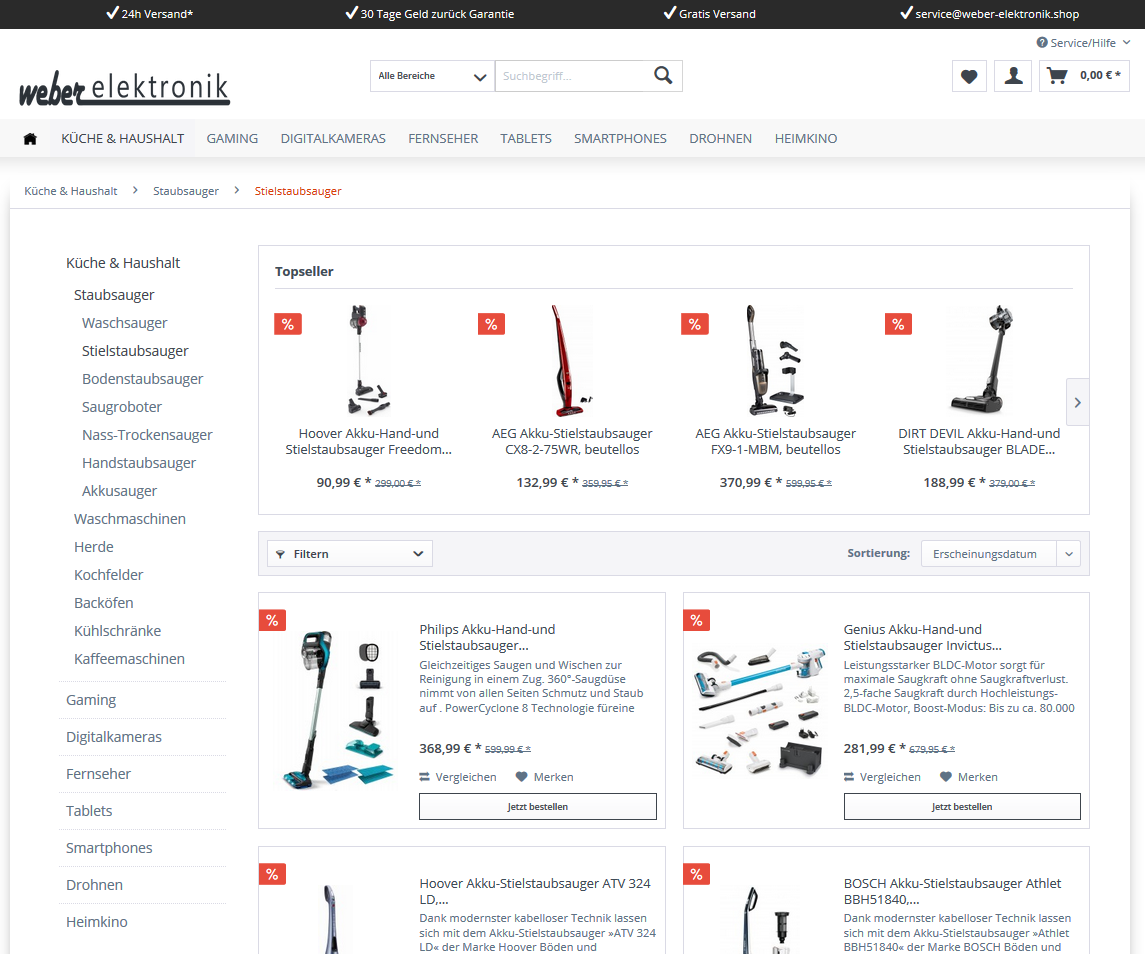Click discount badge on Philips product card
Screen dimensions: 1145x954
coord(272,620)
